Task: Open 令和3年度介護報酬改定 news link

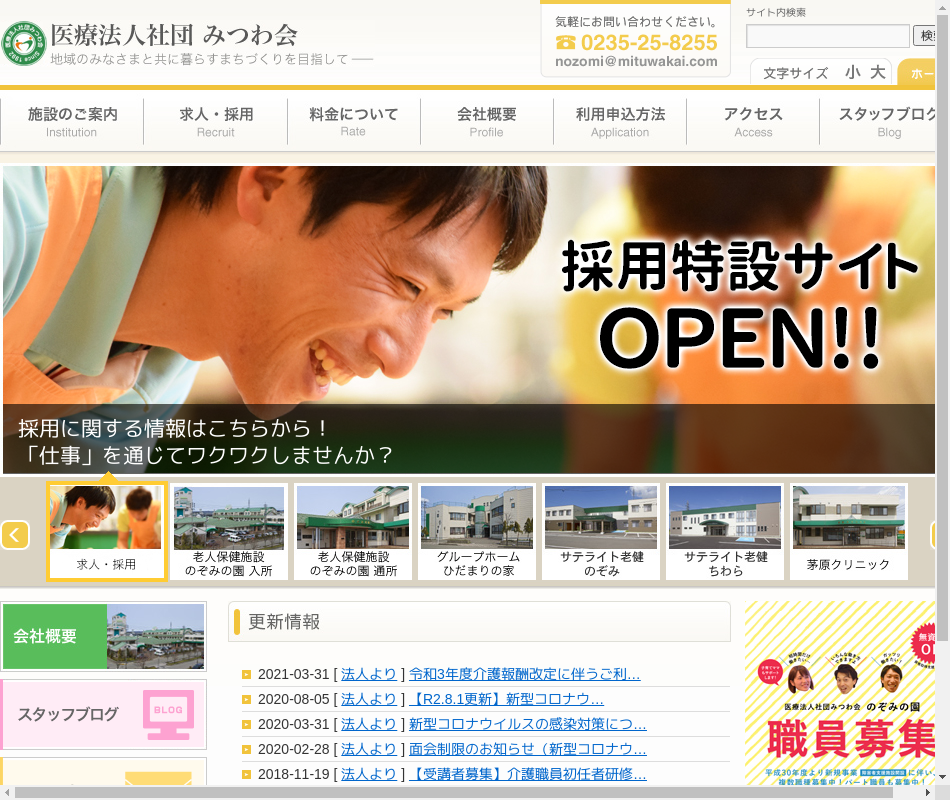Action: pyautogui.click(x=524, y=674)
